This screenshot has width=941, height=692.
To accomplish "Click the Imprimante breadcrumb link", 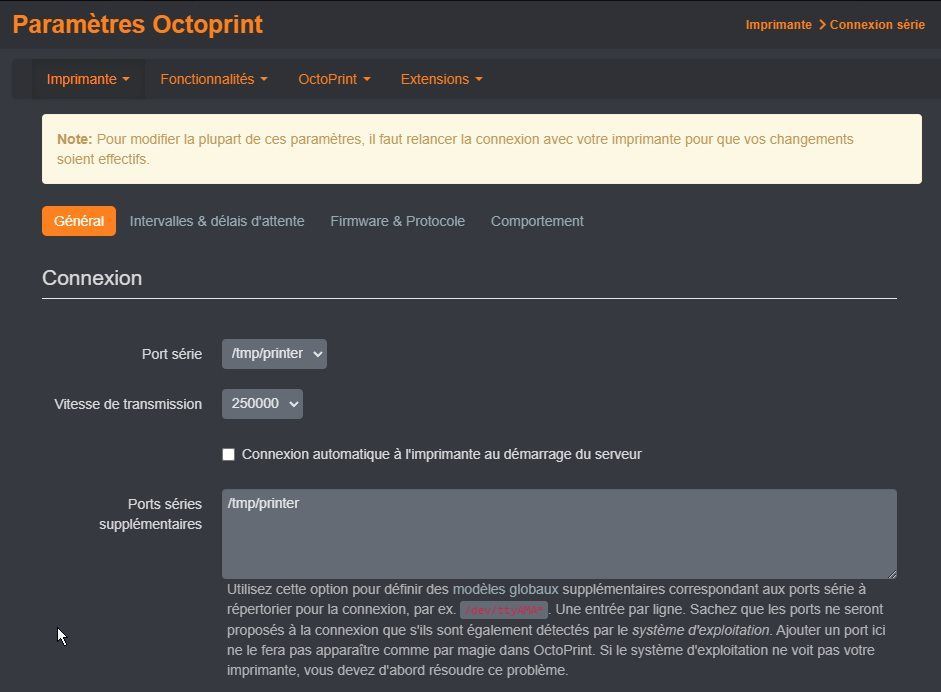I will [778, 25].
